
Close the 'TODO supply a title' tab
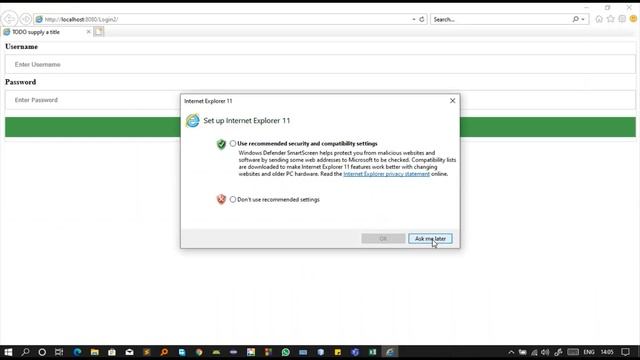coord(89,32)
